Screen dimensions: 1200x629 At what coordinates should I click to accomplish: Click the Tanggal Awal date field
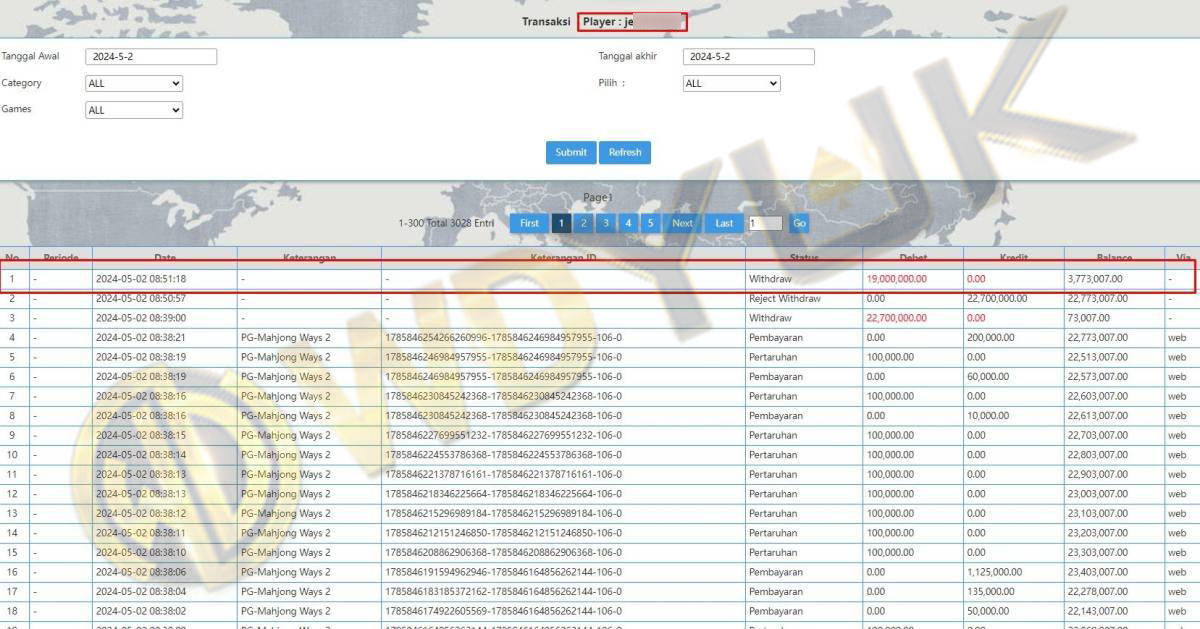[x=151, y=57]
